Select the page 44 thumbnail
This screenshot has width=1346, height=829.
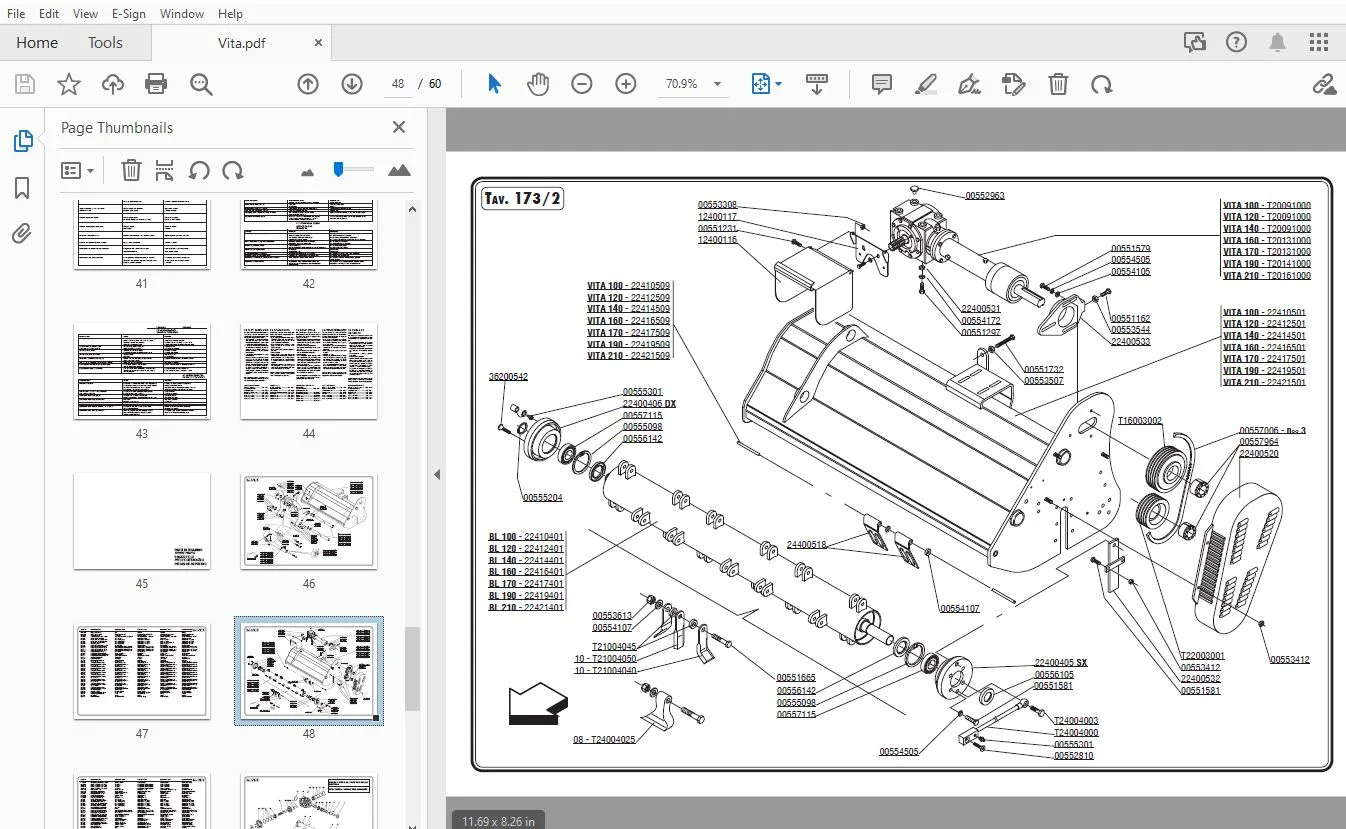tap(309, 371)
